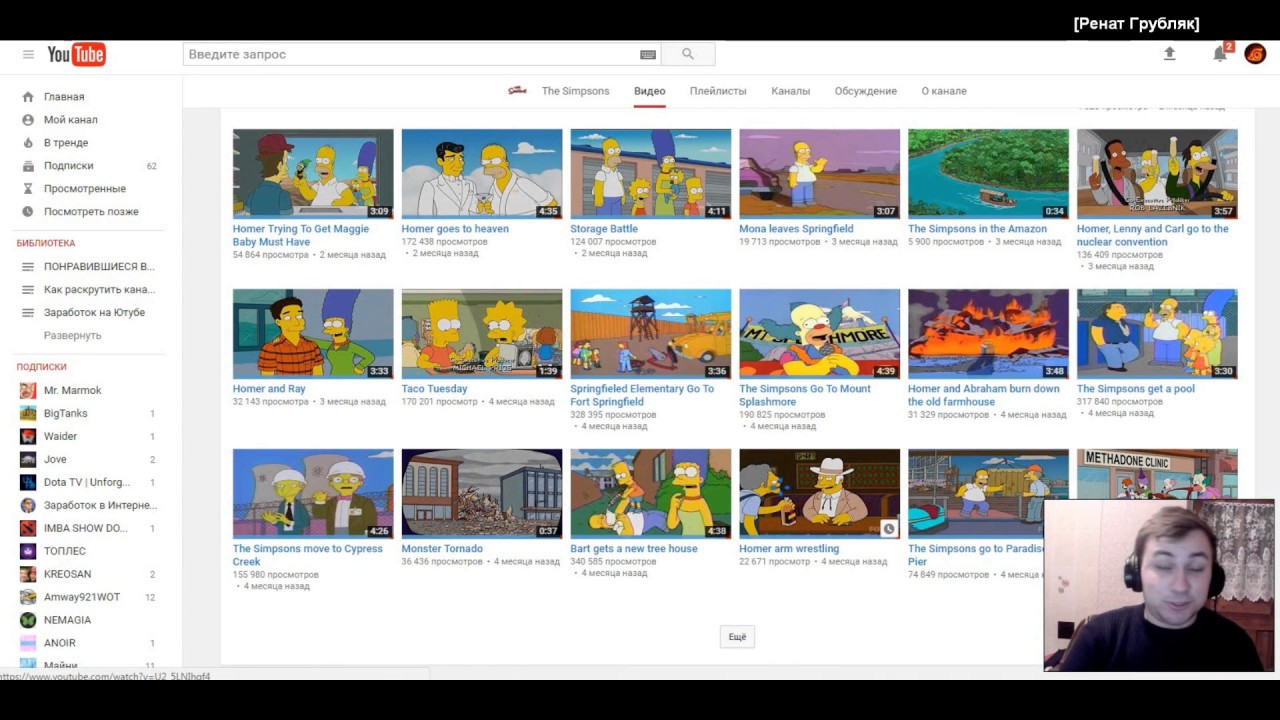Open ПОДПИСКИ section header
1280x720 pixels.
coord(42,368)
